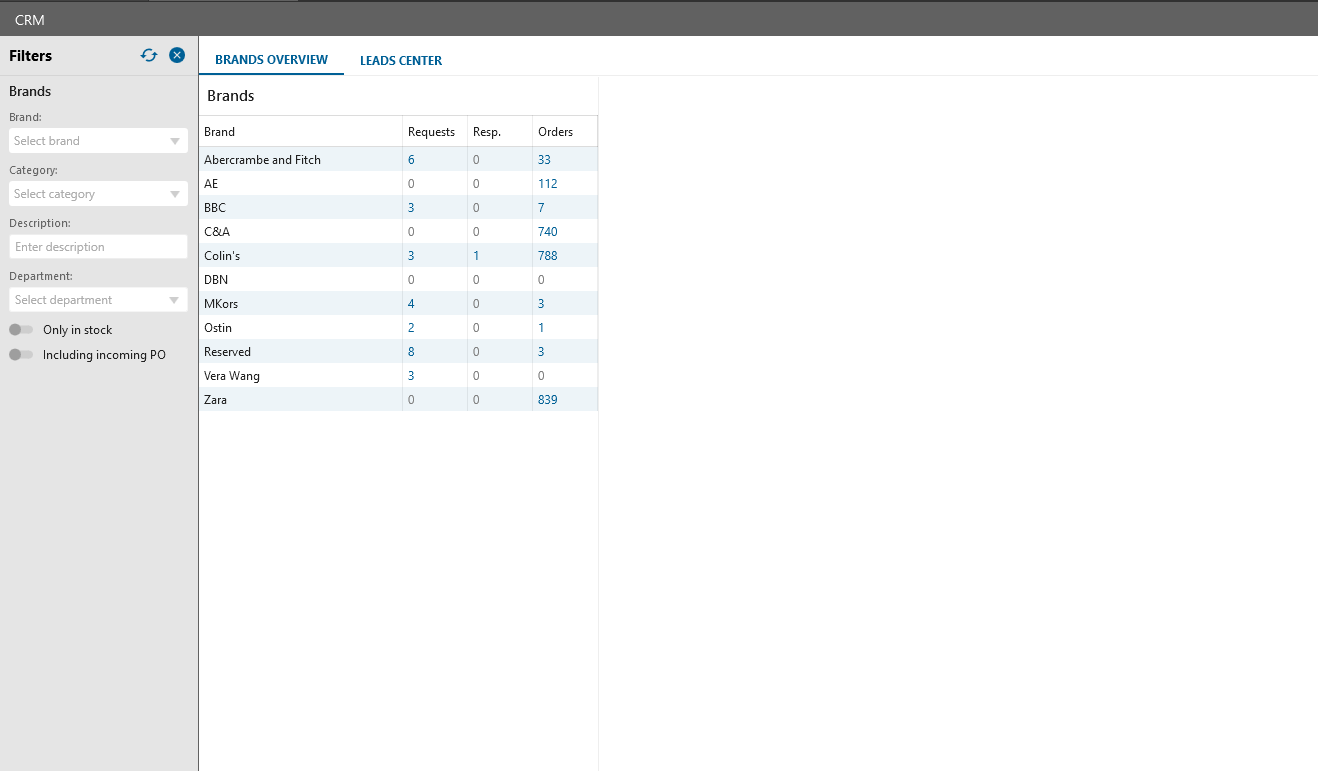Click the CRM title in header bar
The width and height of the screenshot is (1318, 771).
(30, 20)
